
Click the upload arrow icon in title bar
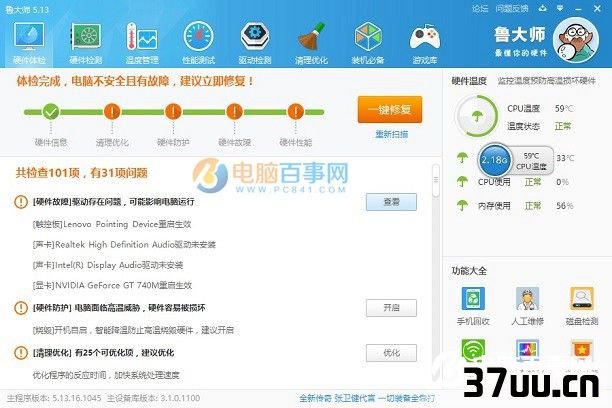point(543,8)
